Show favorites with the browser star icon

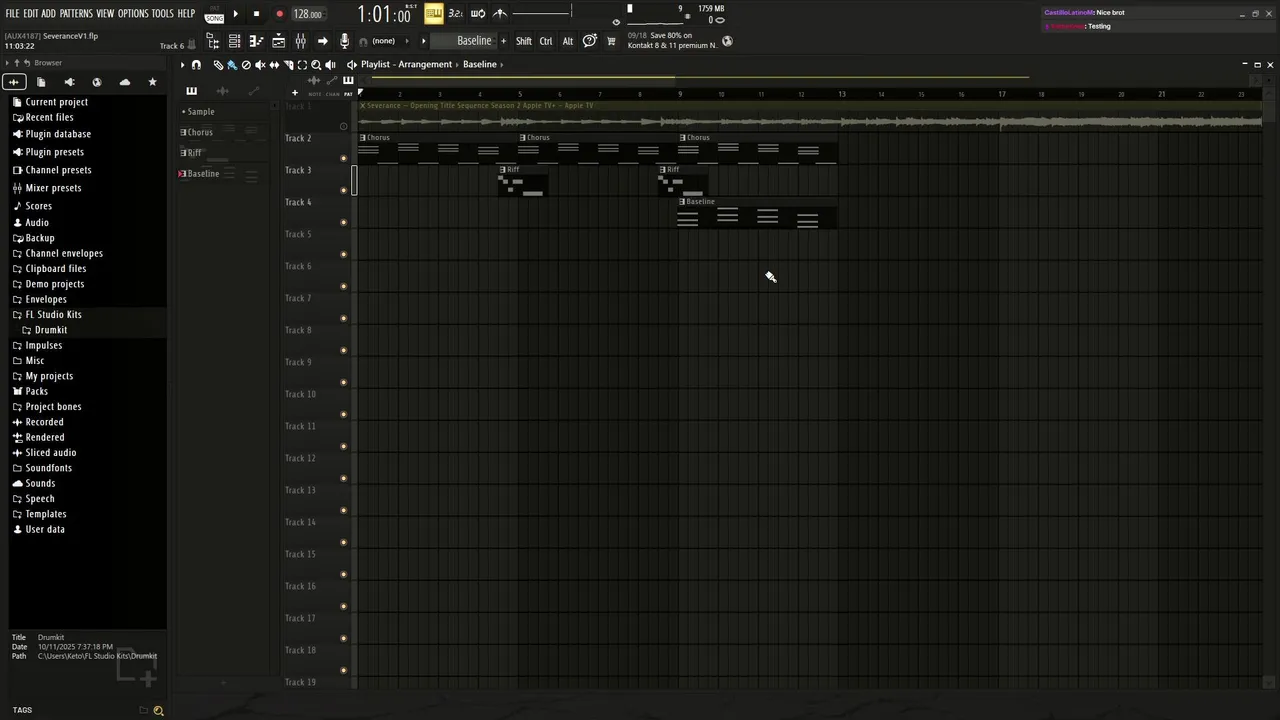(x=152, y=82)
